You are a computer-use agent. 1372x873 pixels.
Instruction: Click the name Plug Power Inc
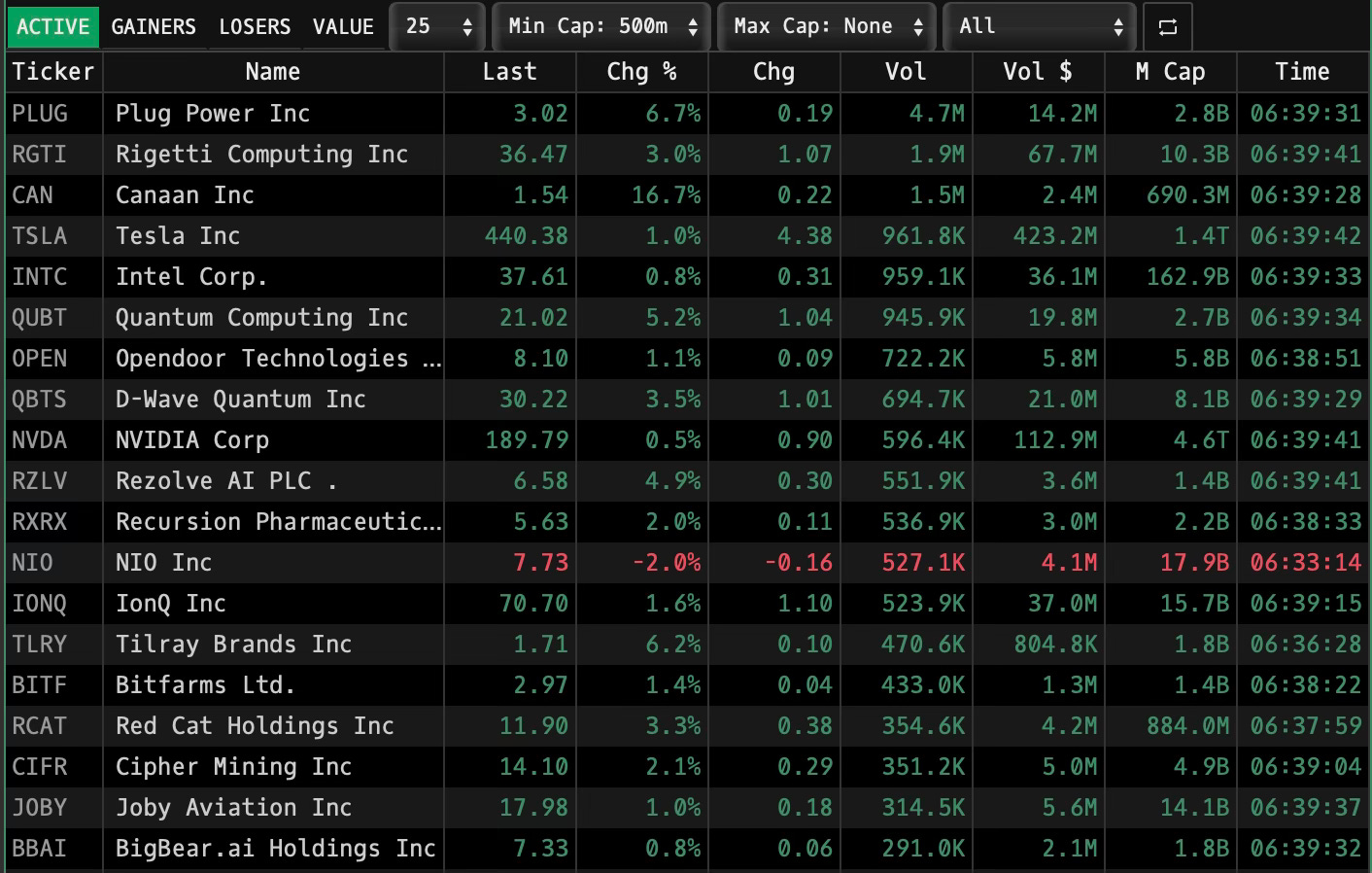tap(213, 114)
